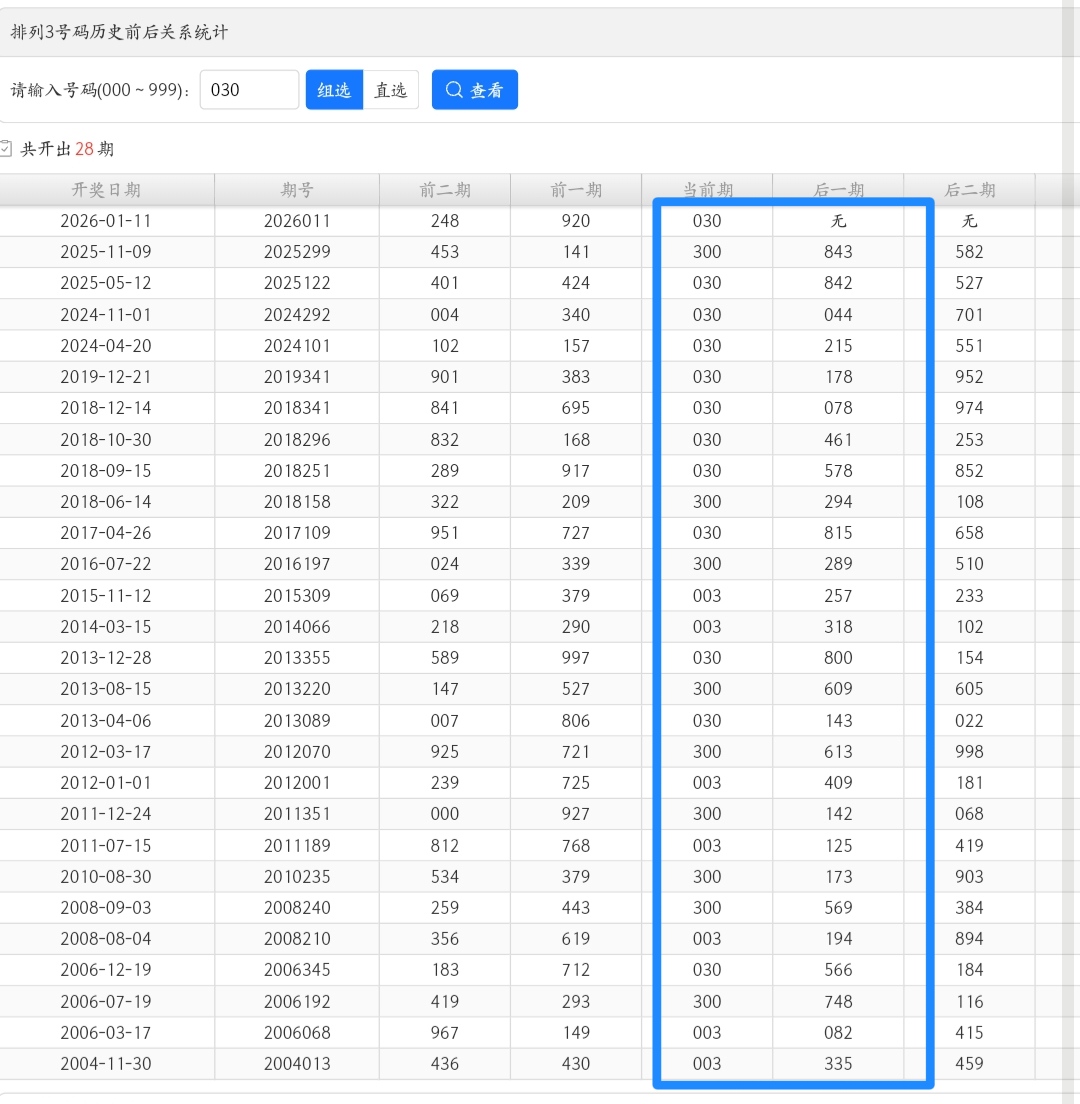Click the 期号 column header
The image size is (1080, 1104).
297,190
